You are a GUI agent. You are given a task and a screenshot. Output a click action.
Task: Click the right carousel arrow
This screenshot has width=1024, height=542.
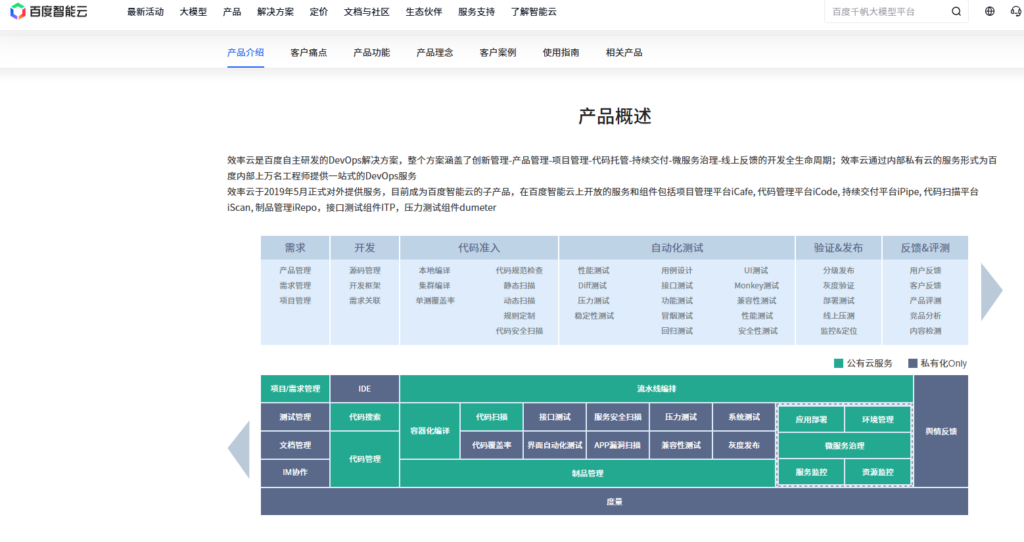[x=991, y=291]
